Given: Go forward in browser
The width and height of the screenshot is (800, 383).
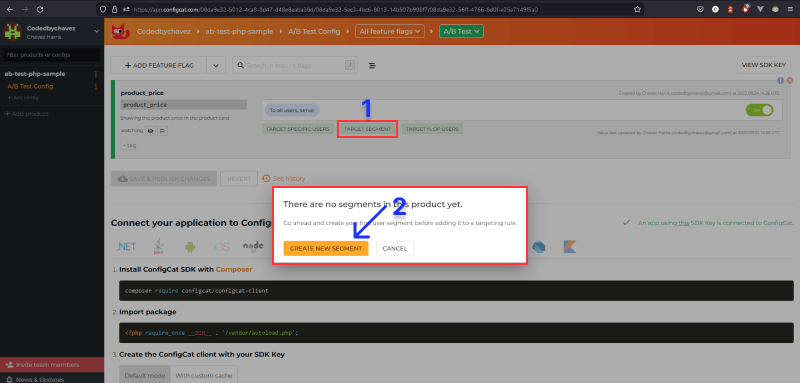Looking at the screenshot, I should tap(25, 9).
